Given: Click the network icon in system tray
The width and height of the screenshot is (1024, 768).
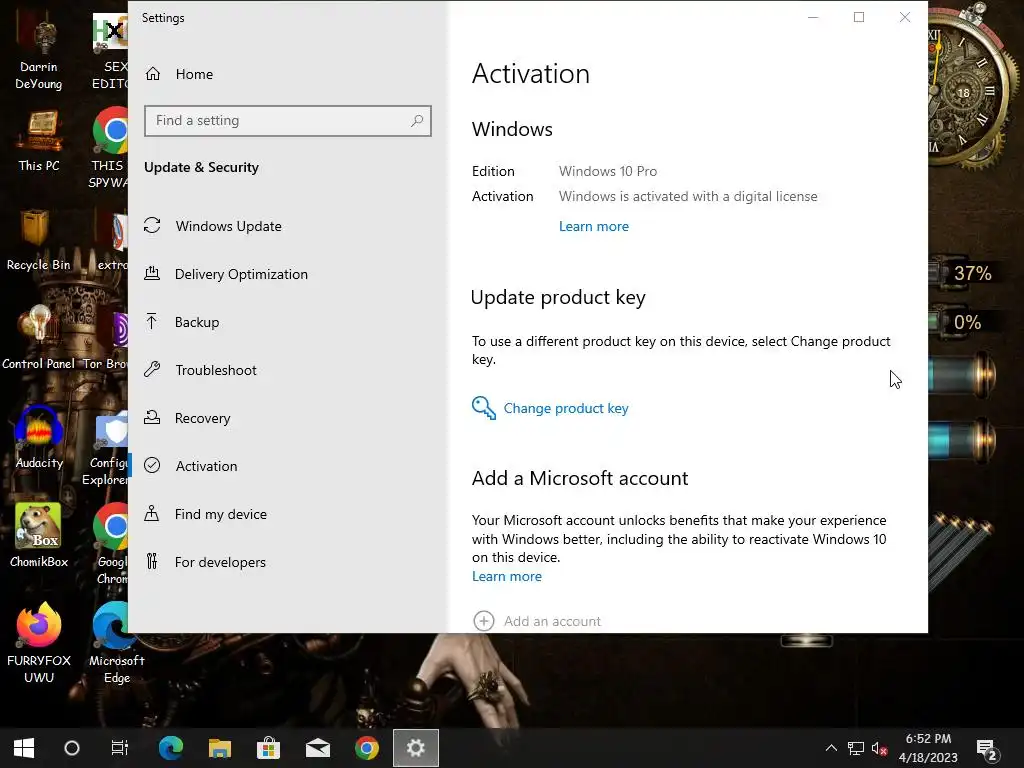Looking at the screenshot, I should [x=856, y=748].
